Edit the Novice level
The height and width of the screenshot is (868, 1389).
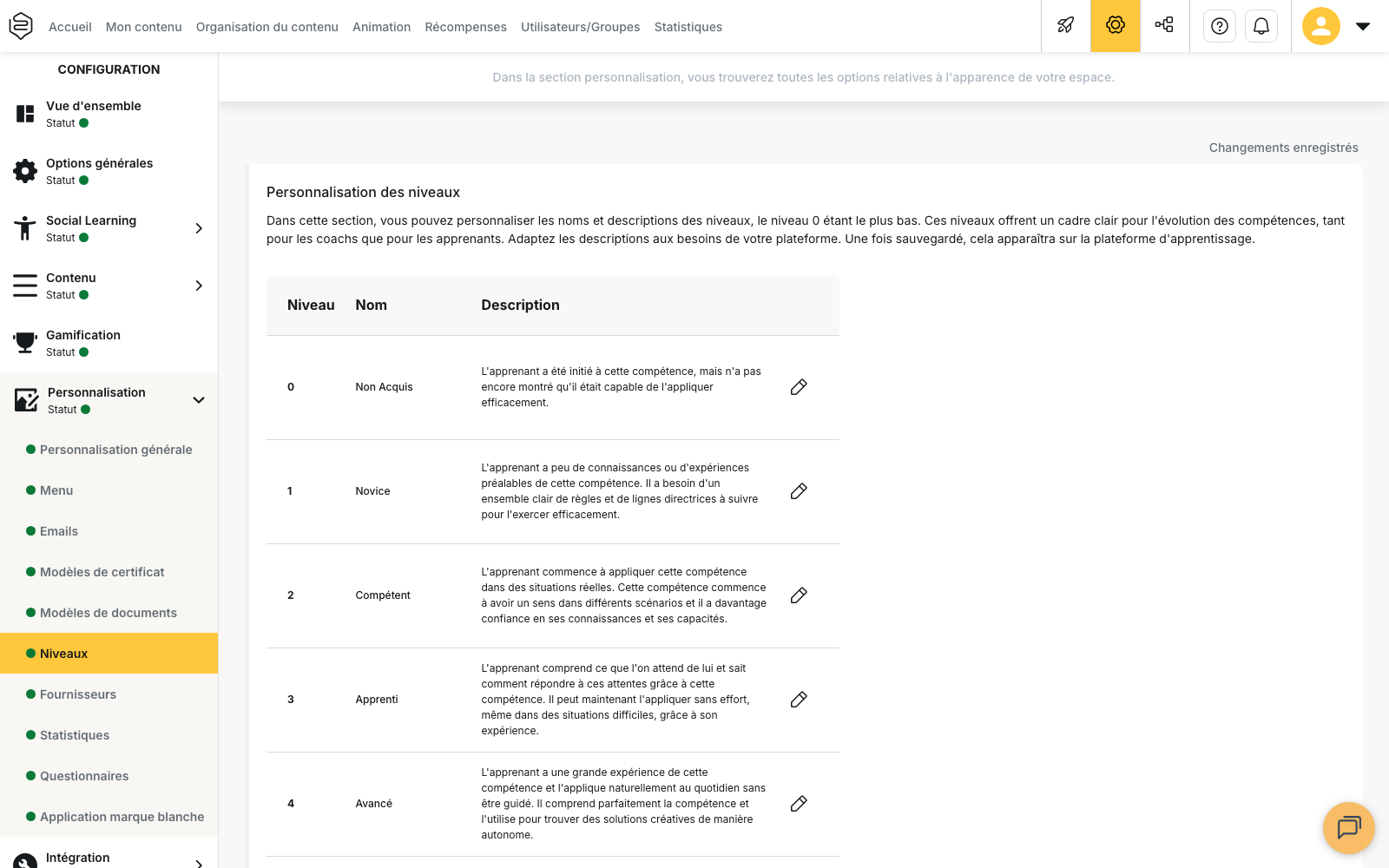pyautogui.click(x=799, y=491)
